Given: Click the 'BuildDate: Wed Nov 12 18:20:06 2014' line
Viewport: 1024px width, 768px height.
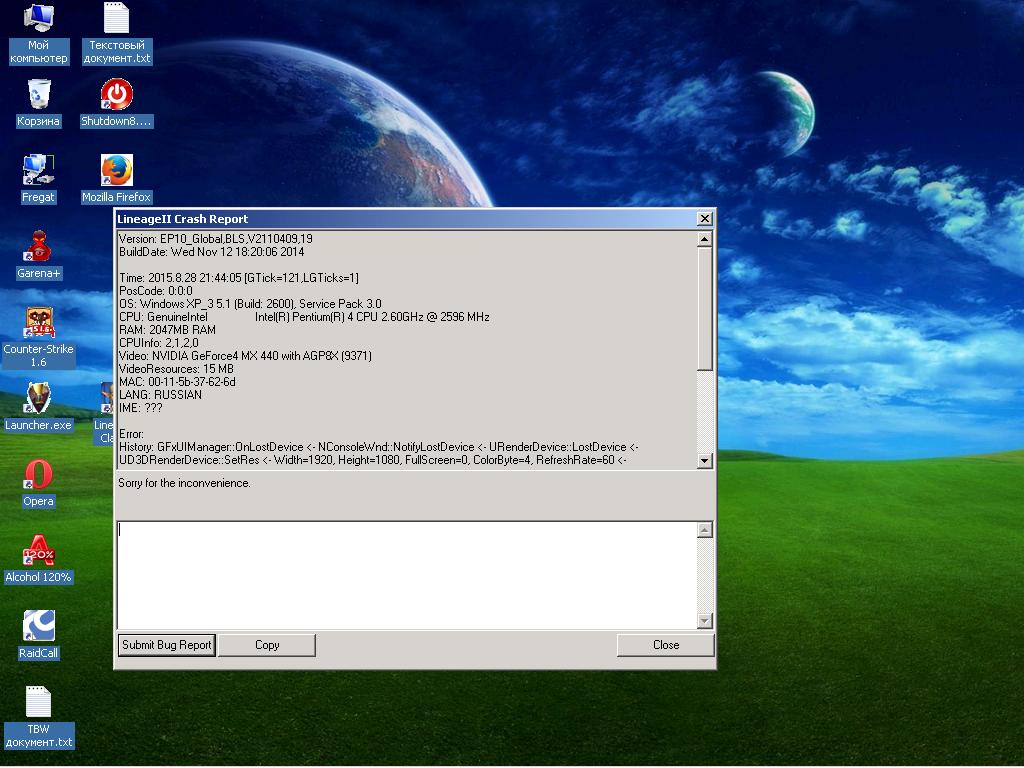Looking at the screenshot, I should (212, 252).
